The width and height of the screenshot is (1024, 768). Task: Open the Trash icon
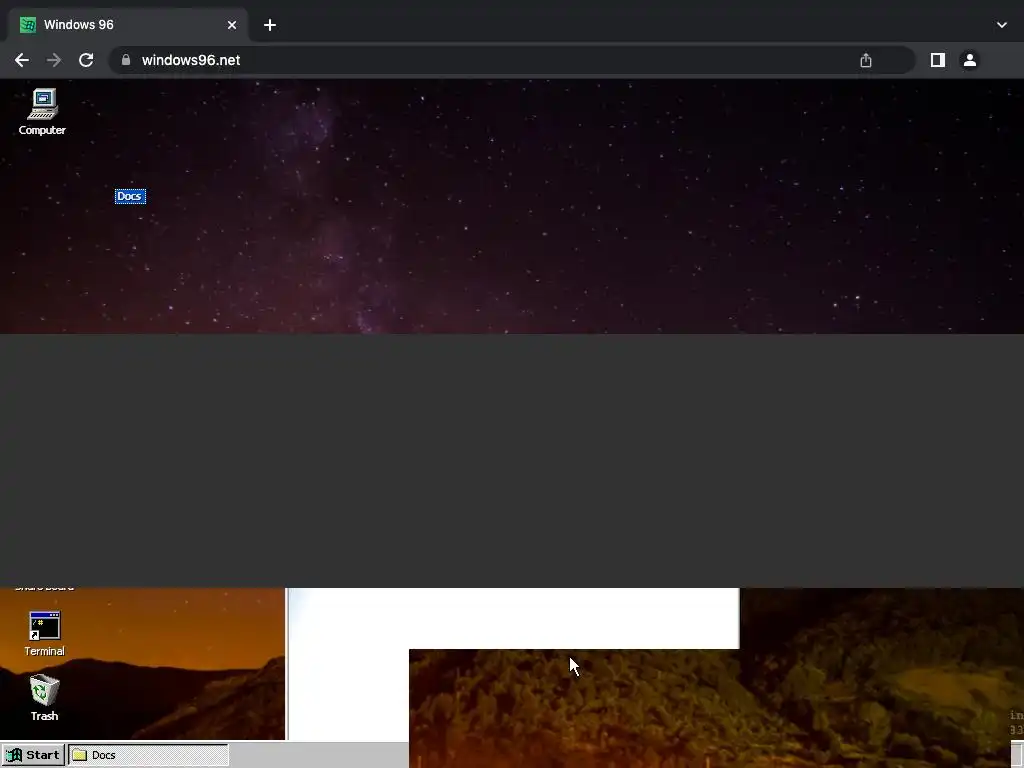tap(44, 697)
